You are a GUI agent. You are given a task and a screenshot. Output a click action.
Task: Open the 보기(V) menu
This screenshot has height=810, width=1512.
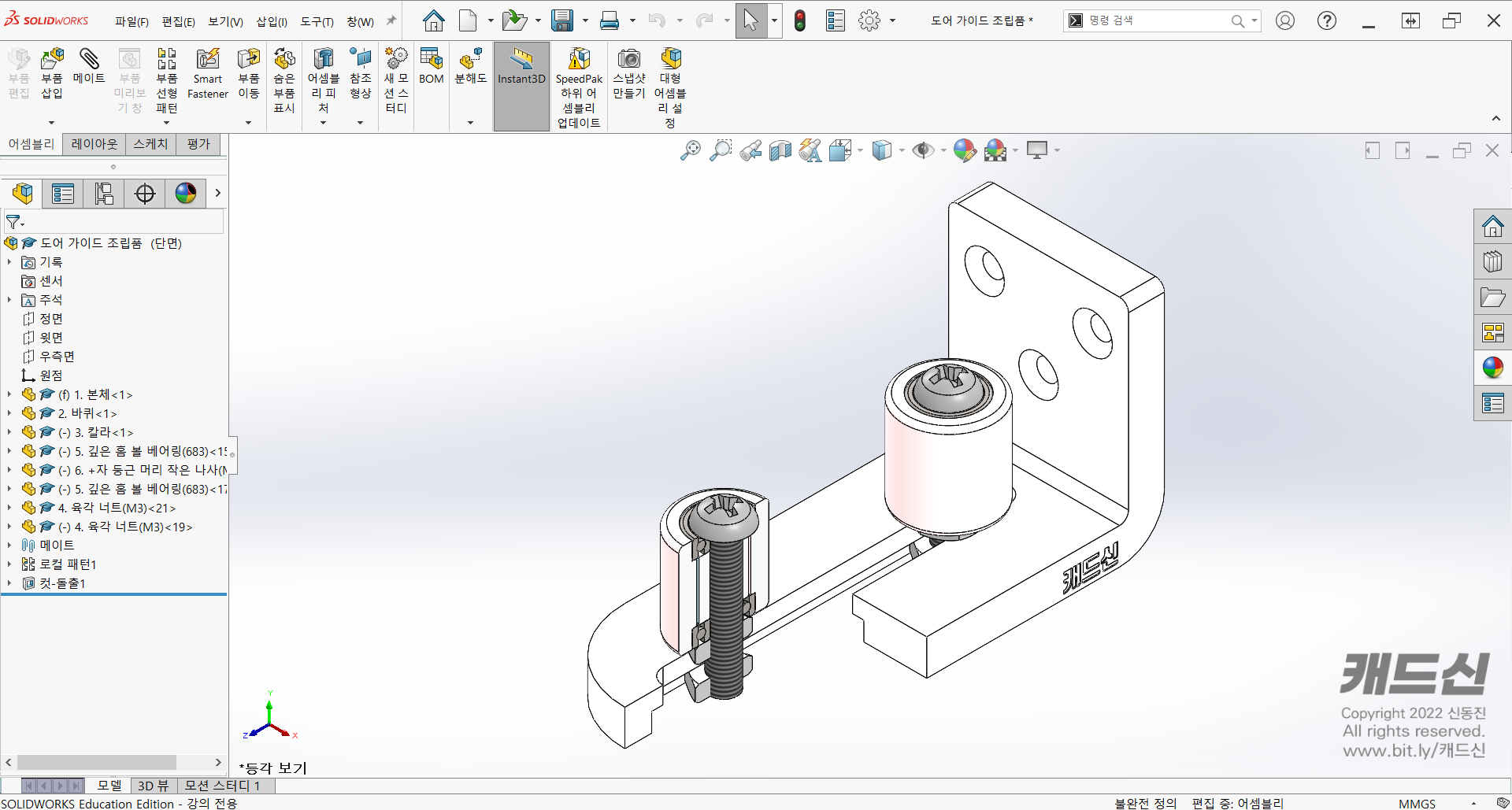click(225, 21)
